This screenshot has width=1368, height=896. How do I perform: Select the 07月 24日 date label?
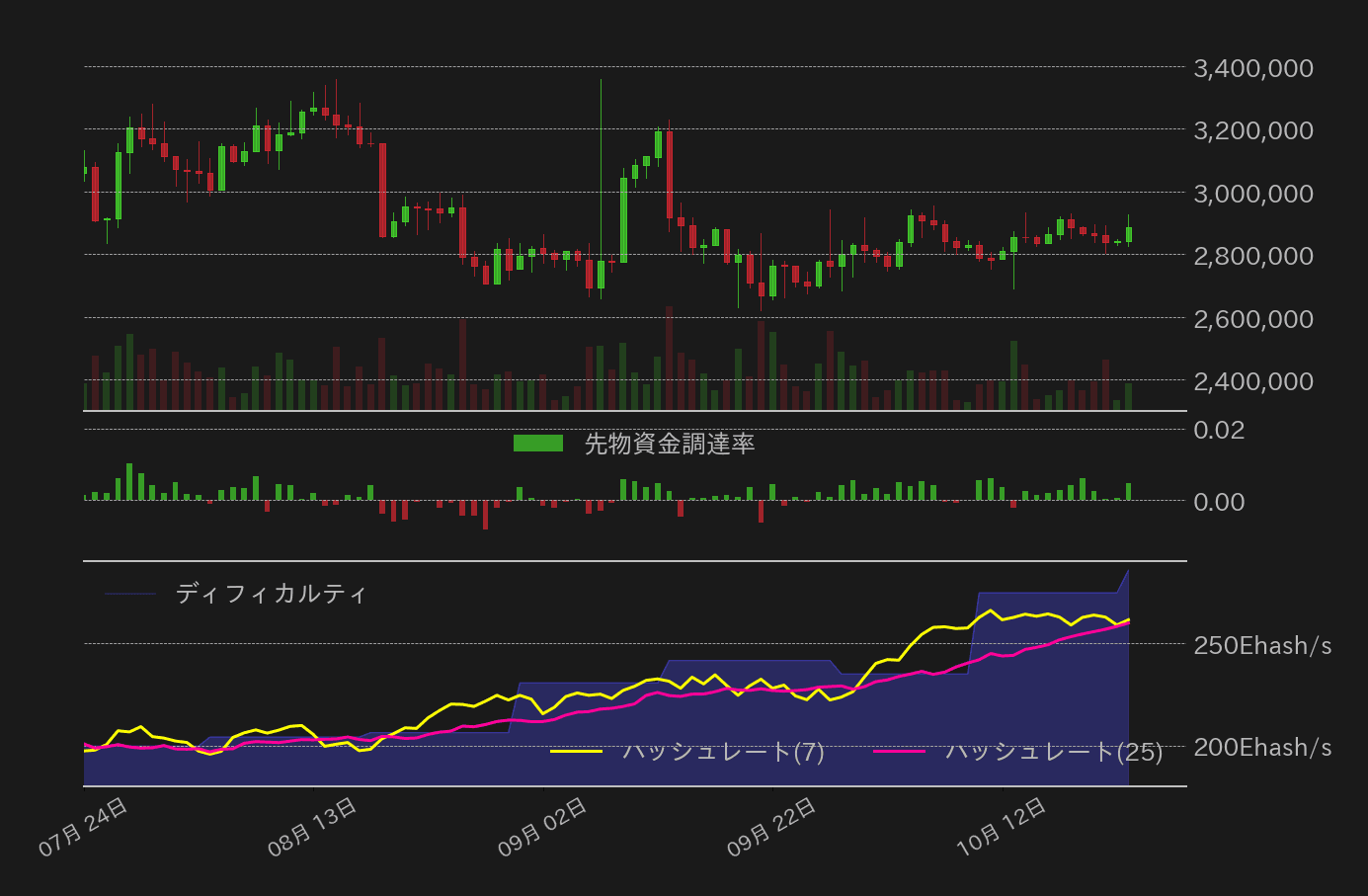click(85, 823)
